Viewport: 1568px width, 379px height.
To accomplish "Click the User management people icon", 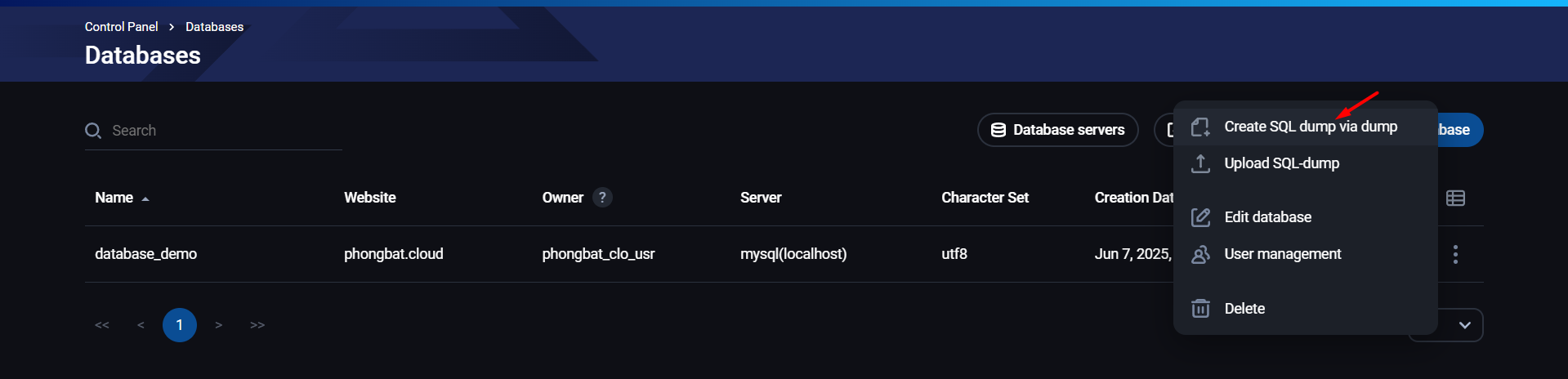I will pyautogui.click(x=1200, y=254).
